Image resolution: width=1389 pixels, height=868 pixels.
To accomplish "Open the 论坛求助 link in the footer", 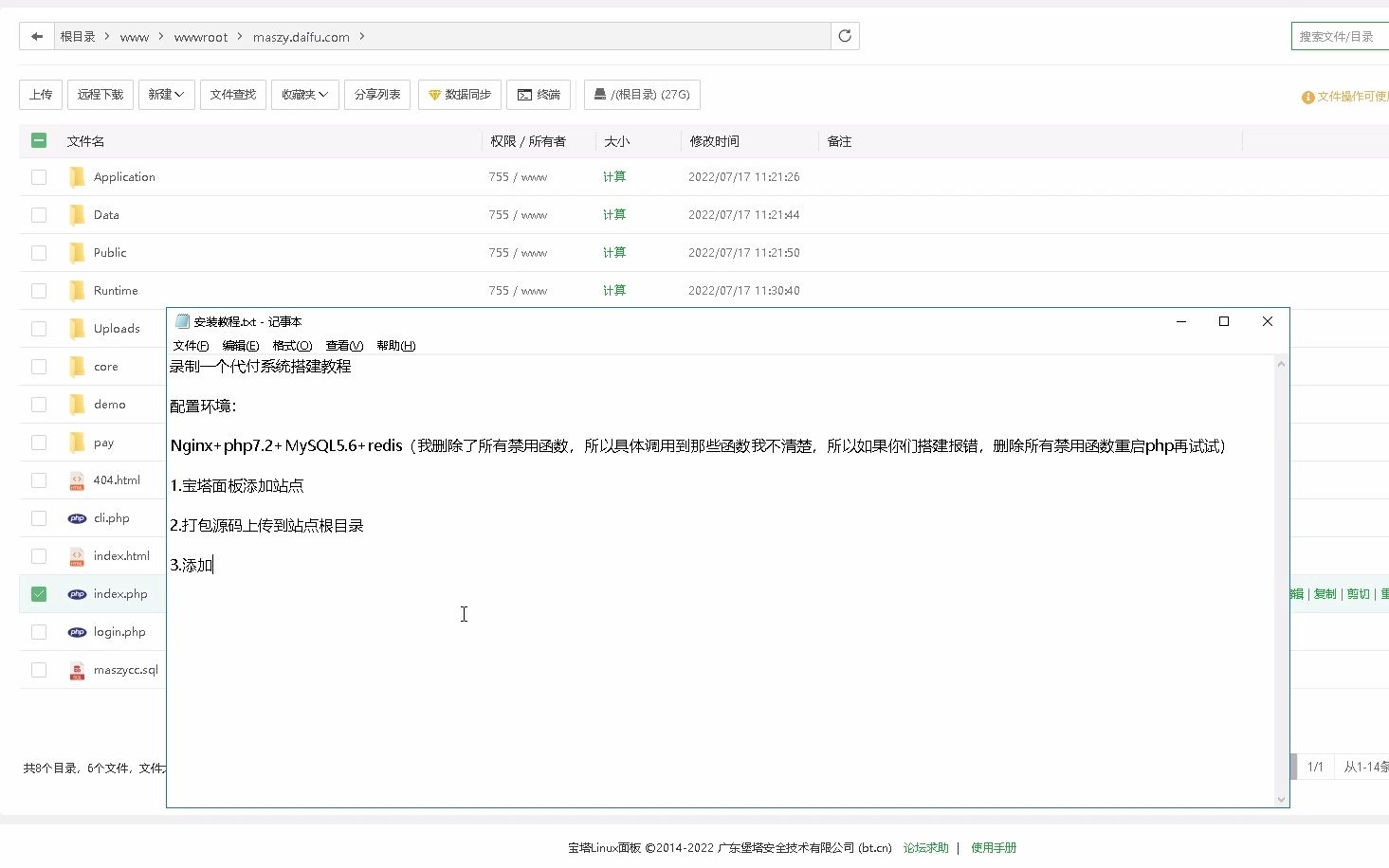I will 925,848.
